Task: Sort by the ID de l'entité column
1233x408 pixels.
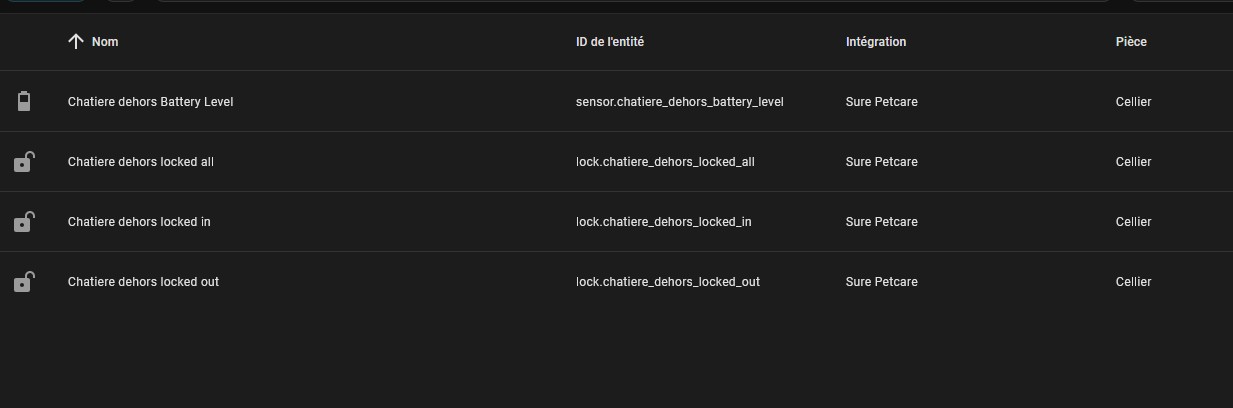Action: pyautogui.click(x=616, y=42)
